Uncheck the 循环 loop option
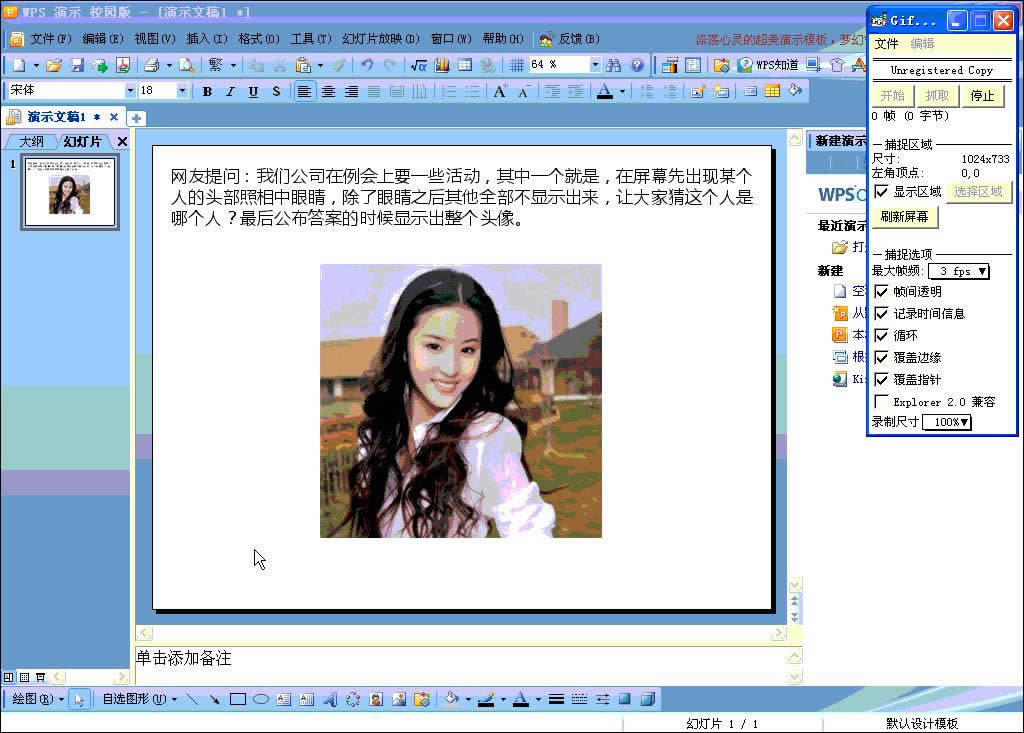Image resolution: width=1024 pixels, height=733 pixels. tap(882, 336)
